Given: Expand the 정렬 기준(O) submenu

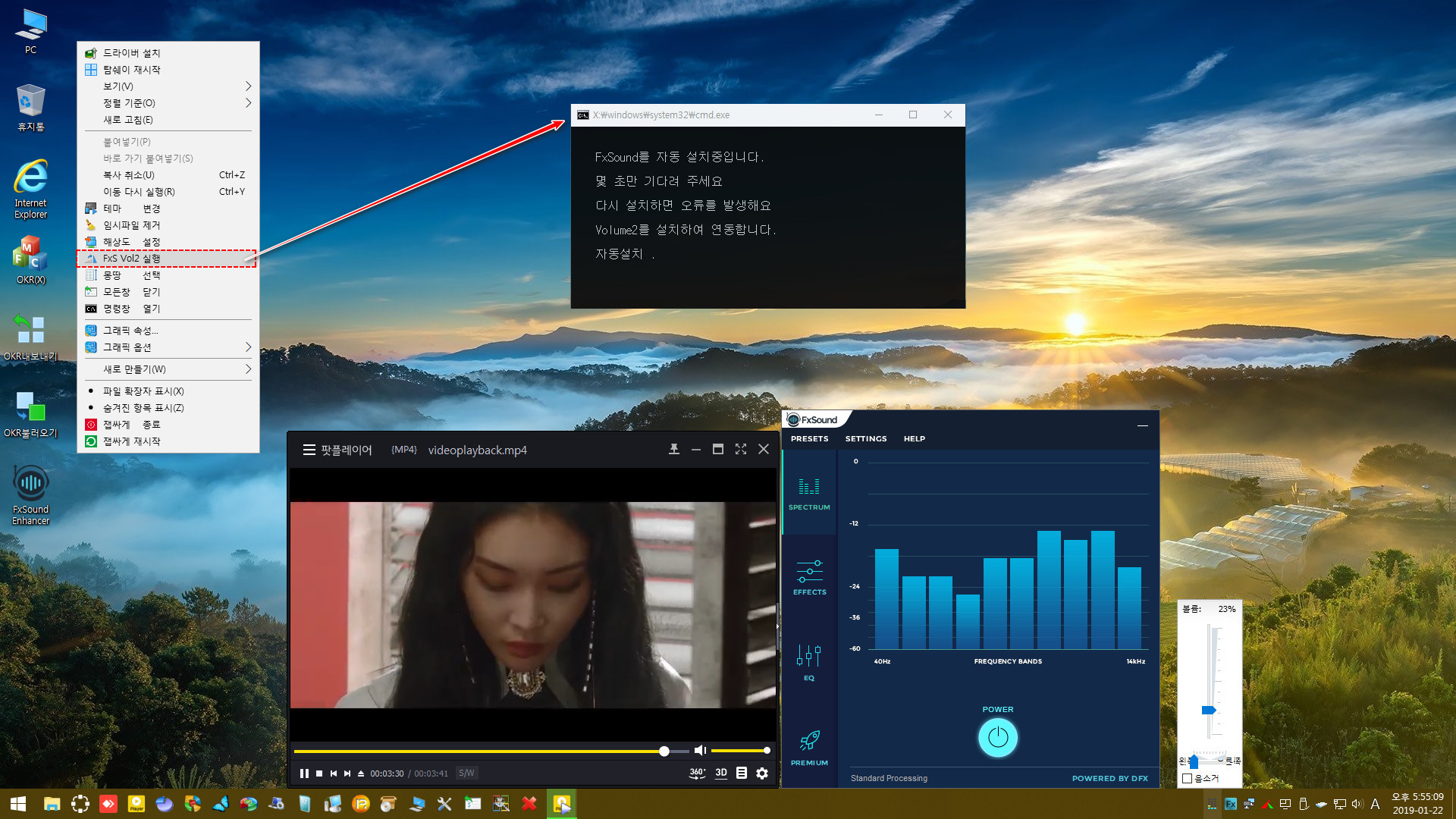Looking at the screenshot, I should 168,103.
